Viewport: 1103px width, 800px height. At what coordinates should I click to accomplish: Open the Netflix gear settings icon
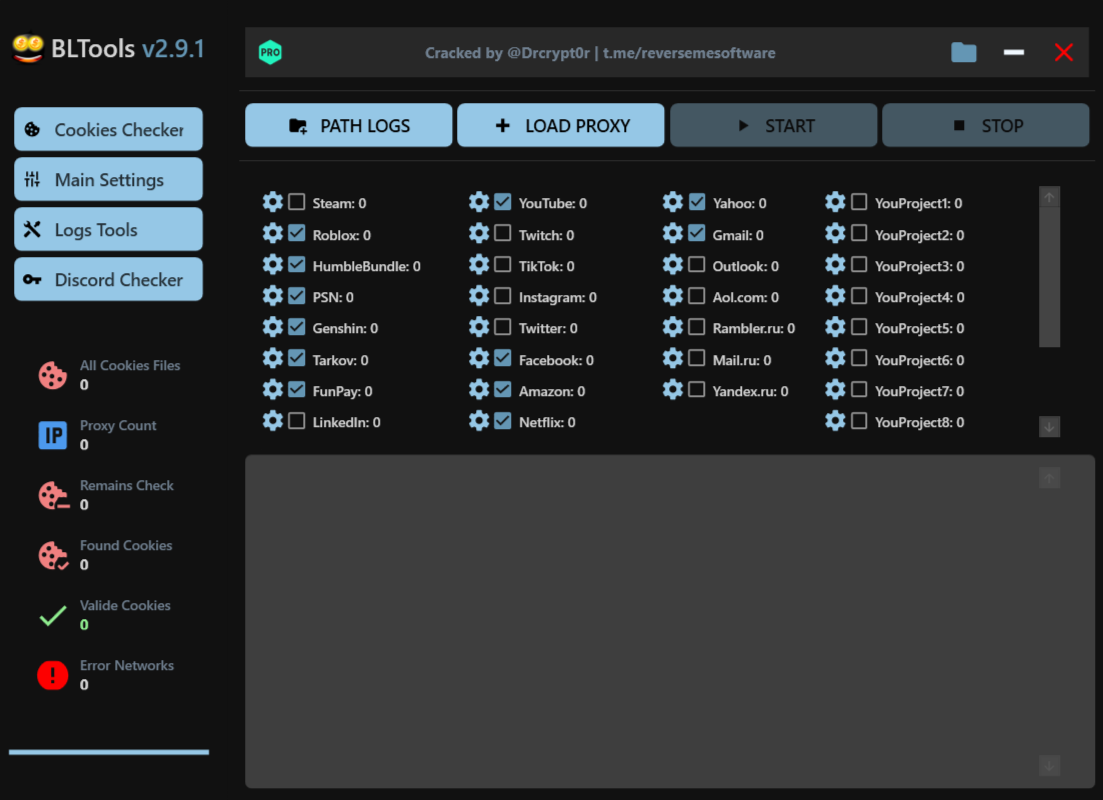click(479, 422)
